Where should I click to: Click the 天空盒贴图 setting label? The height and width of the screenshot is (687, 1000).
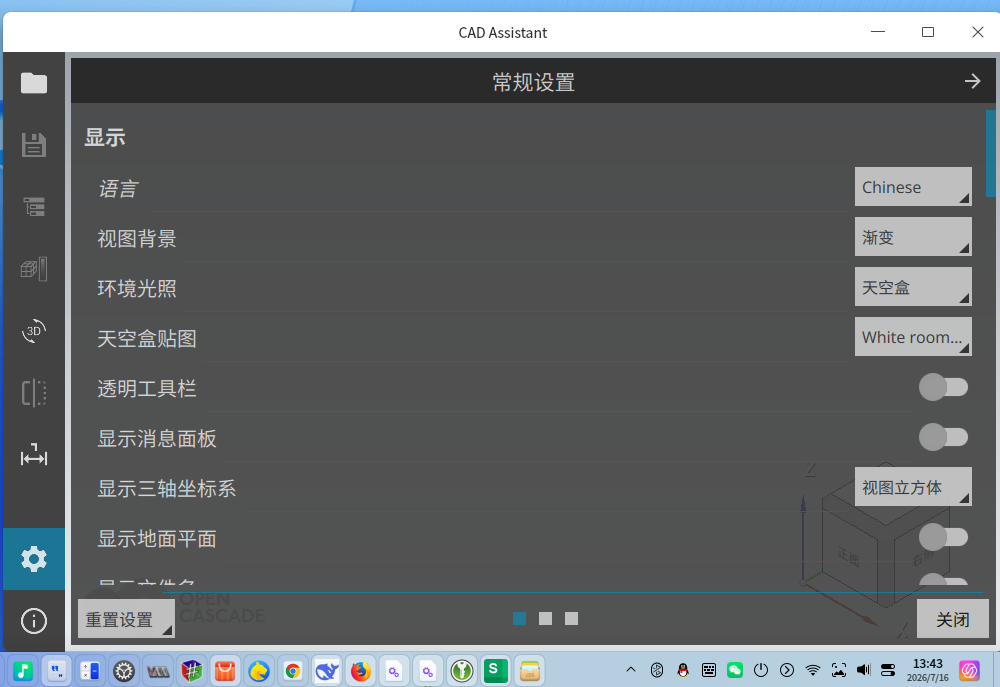pos(147,338)
